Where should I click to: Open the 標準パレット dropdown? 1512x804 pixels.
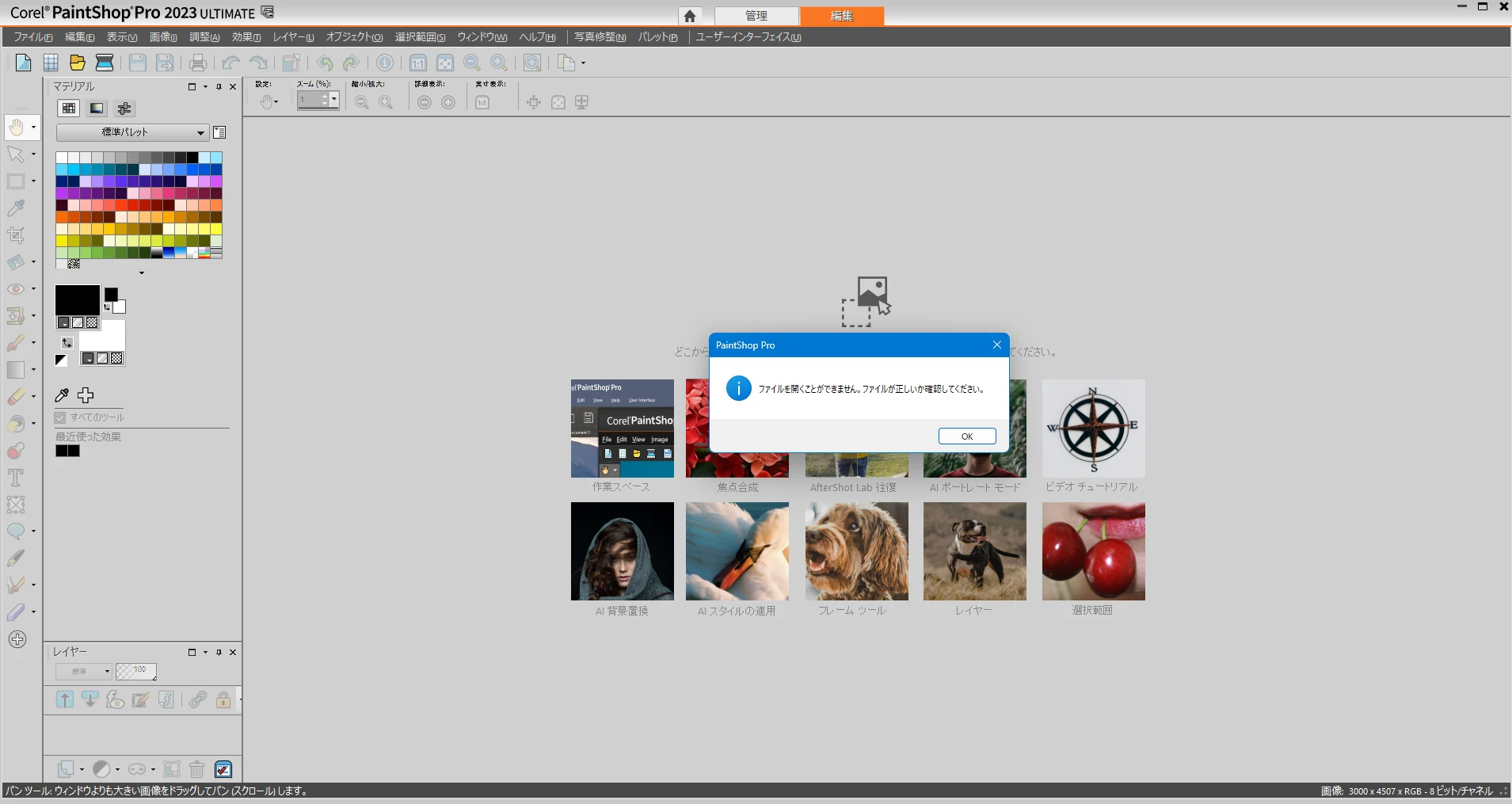[132, 132]
